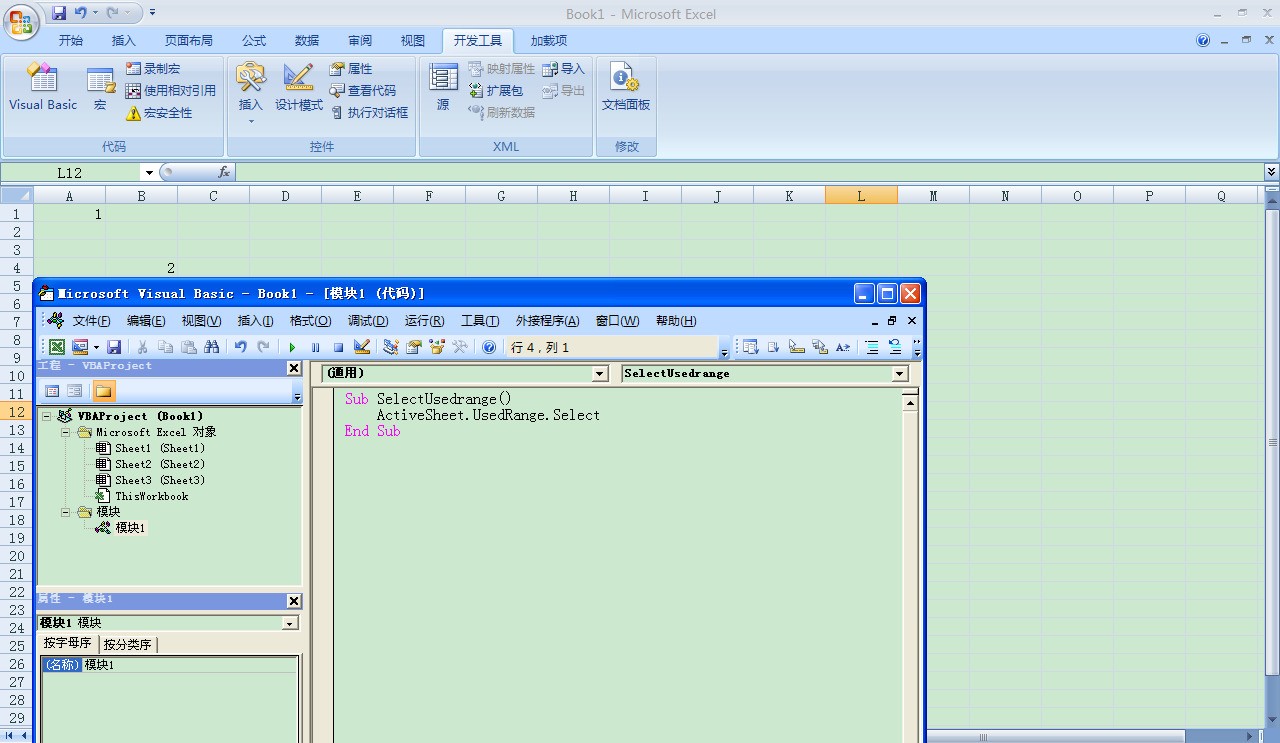Run the Sub with green play button
The image size is (1280, 743).
pos(292,347)
